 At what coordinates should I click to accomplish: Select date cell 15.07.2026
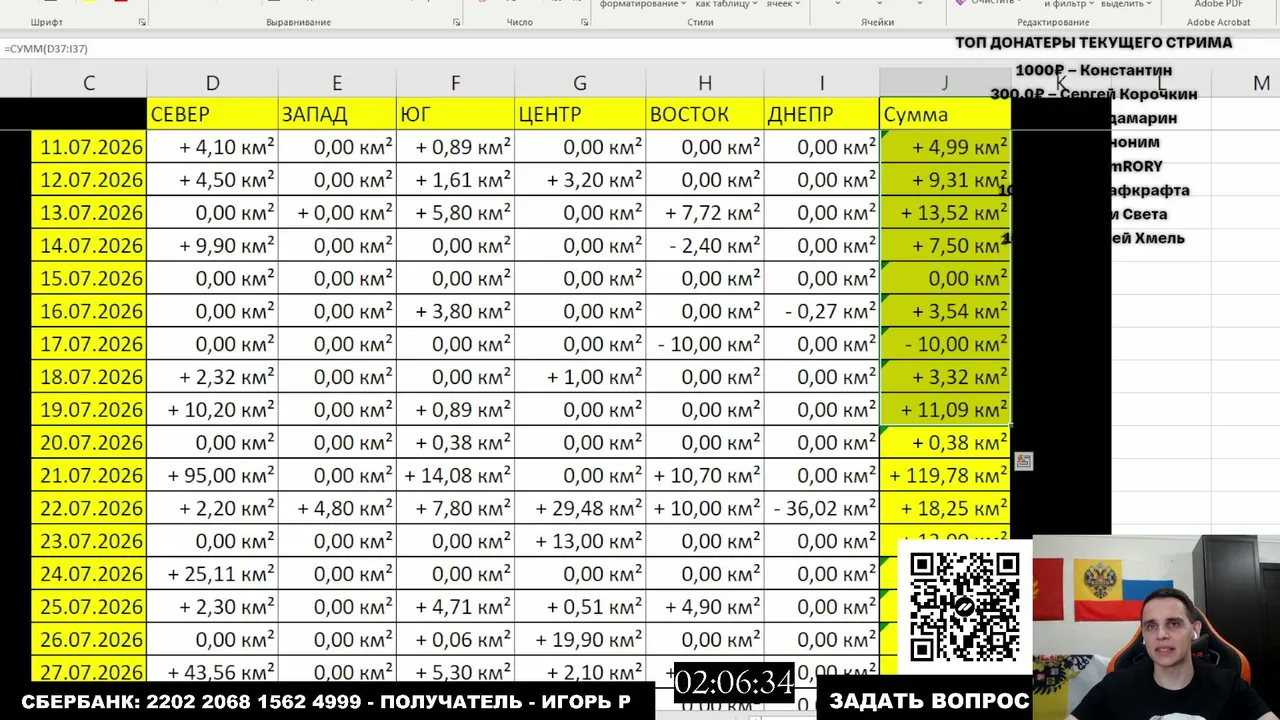89,279
